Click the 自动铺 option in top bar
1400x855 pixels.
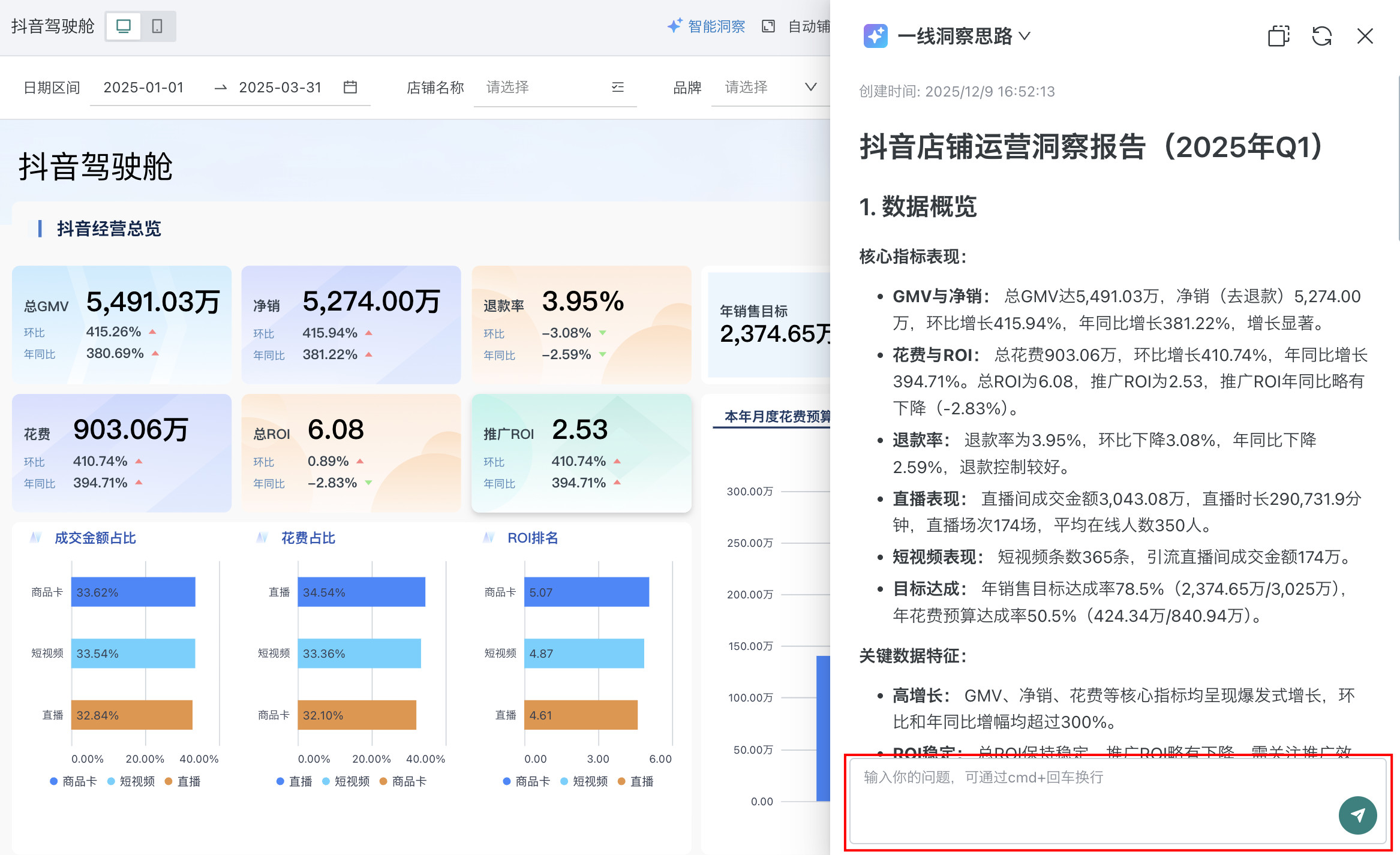[x=808, y=26]
